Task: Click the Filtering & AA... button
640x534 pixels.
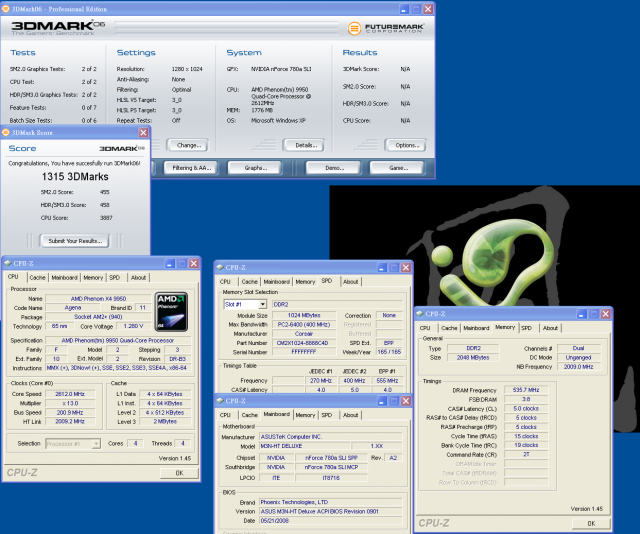Action: pos(191,168)
